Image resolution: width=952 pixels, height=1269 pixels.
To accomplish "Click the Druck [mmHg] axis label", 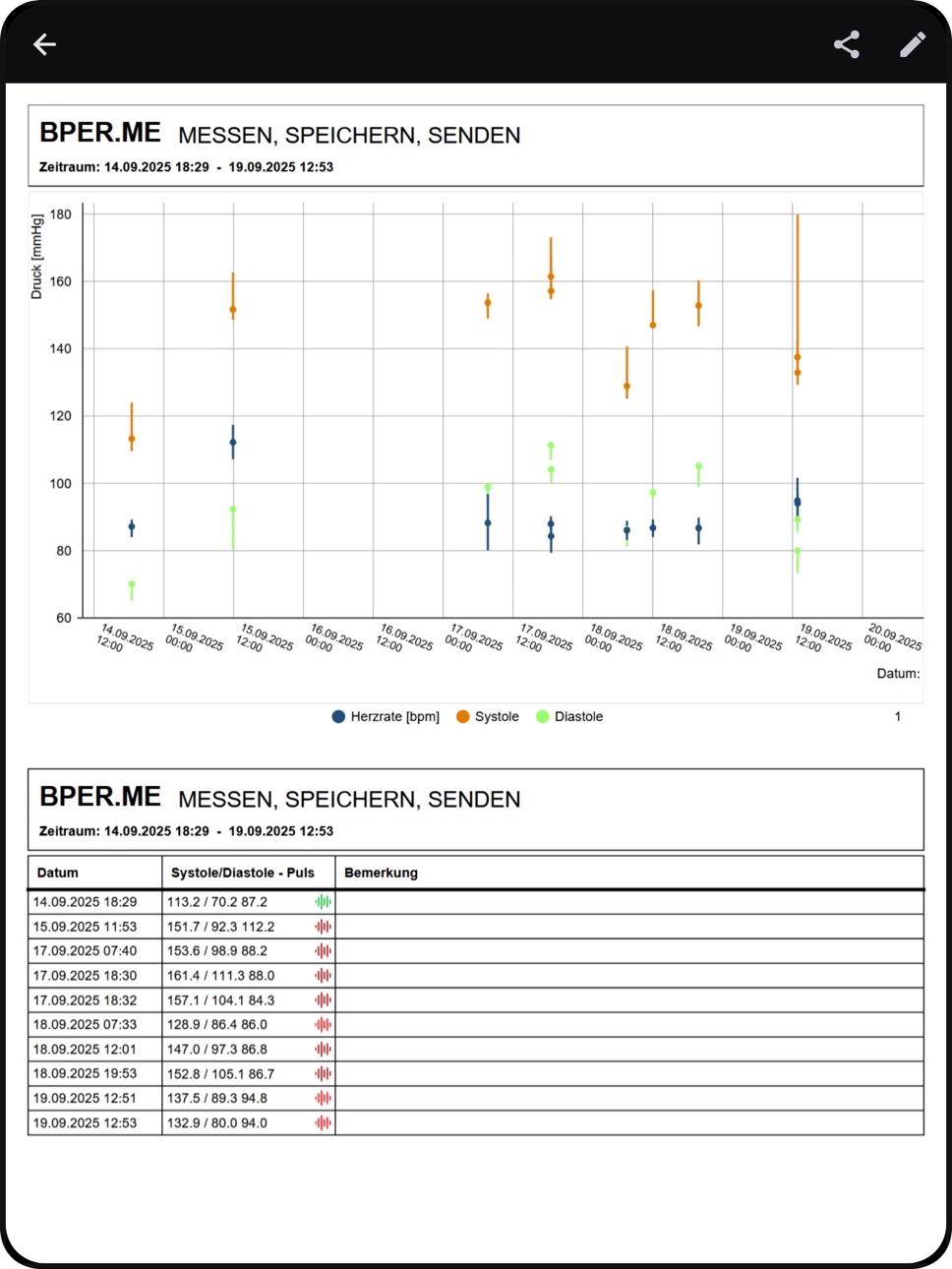I will click(36, 258).
